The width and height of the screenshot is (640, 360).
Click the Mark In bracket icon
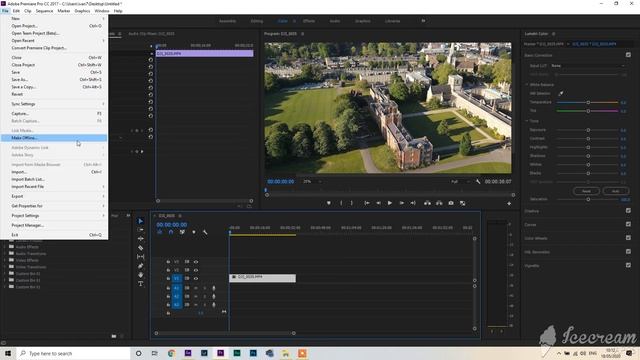pos(341,203)
